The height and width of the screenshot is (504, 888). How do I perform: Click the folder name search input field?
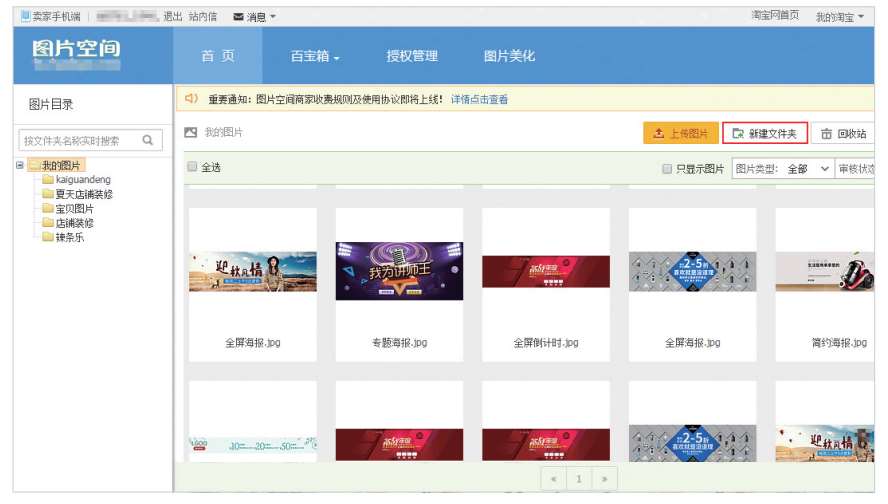(78, 141)
